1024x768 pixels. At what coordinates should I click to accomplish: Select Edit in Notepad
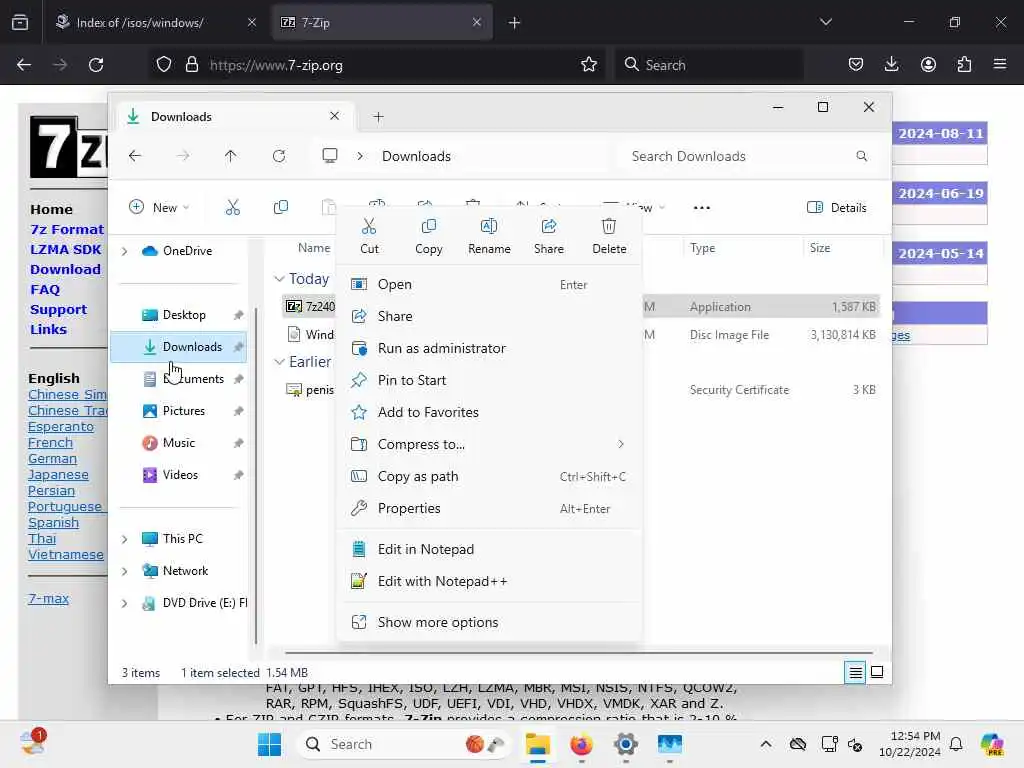(x=489, y=549)
